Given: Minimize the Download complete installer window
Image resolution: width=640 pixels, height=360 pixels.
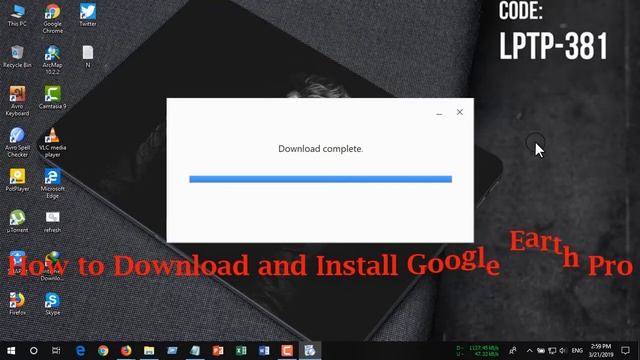Looking at the screenshot, I should (439, 113).
